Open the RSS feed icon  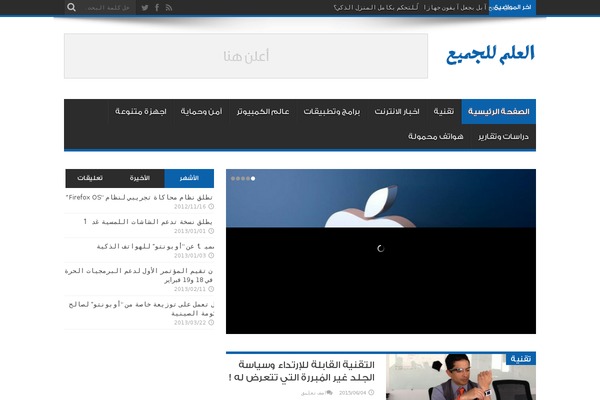point(169,8)
